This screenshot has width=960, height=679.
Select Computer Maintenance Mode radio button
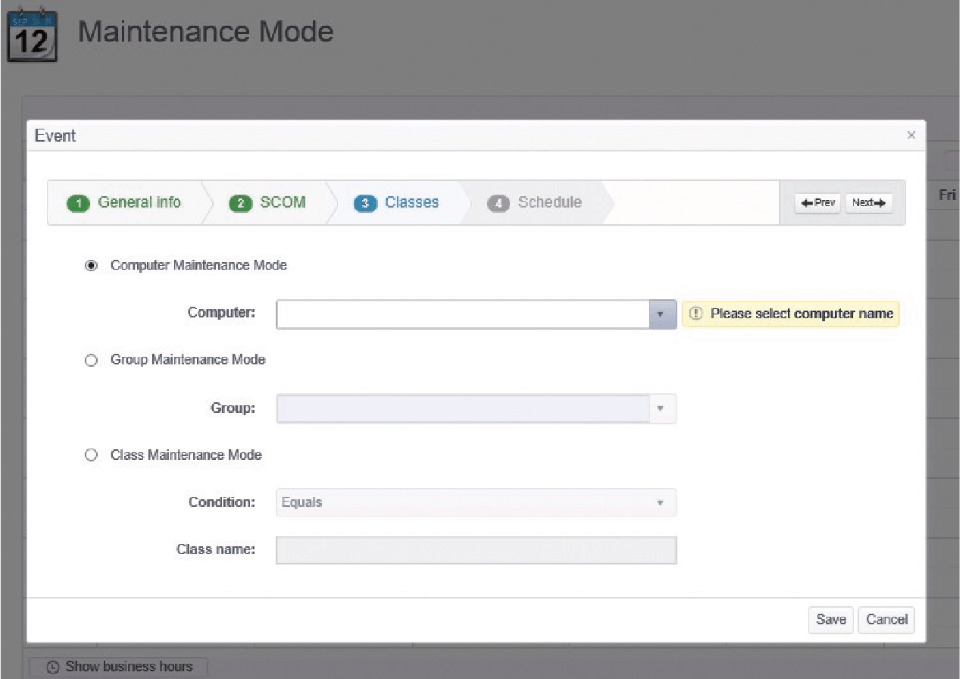tap(91, 265)
